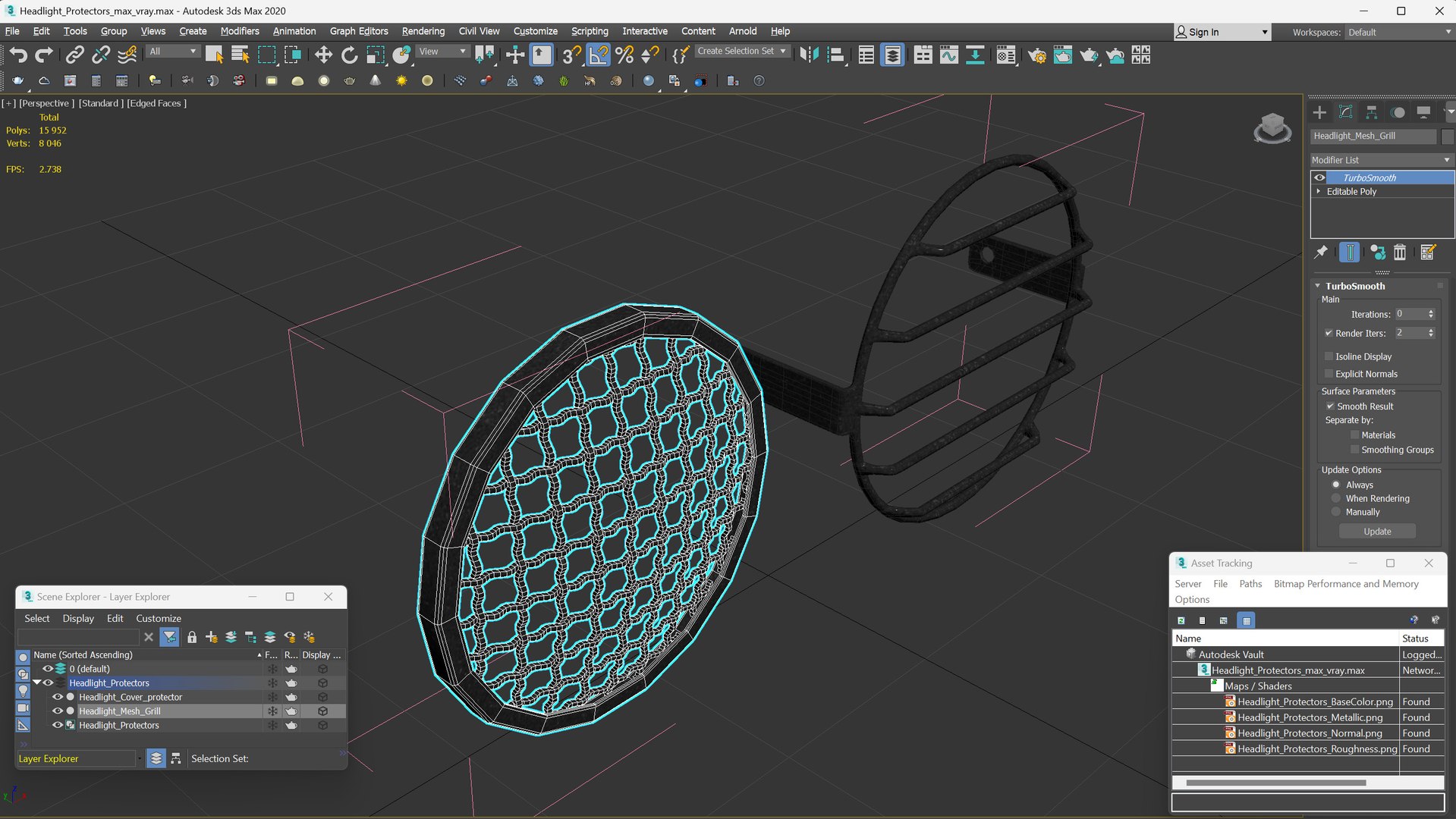Open the Graph Editors menu
This screenshot has height=819, width=1456.
click(x=359, y=31)
